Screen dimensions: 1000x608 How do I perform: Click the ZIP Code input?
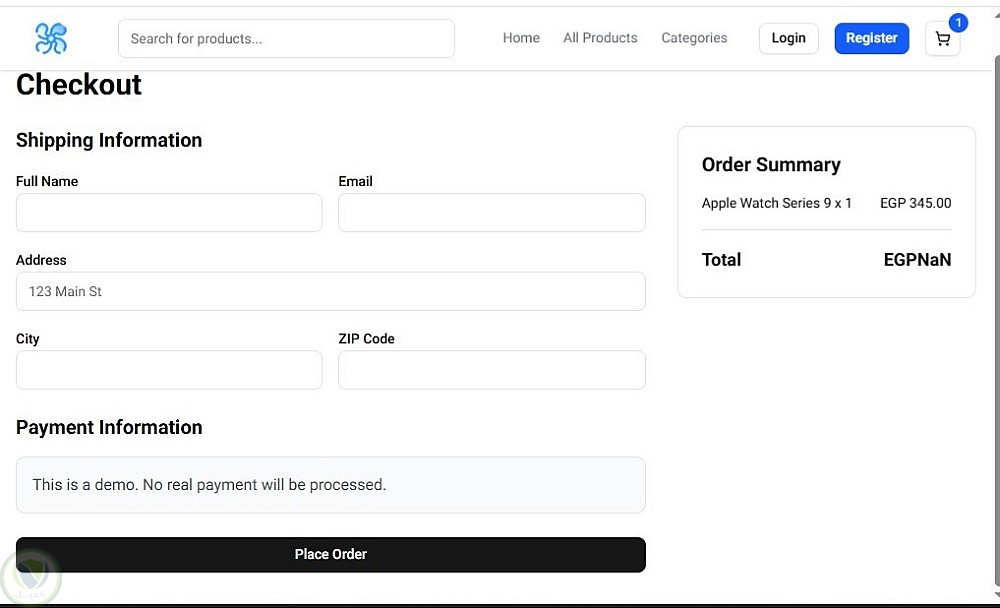tap(492, 370)
